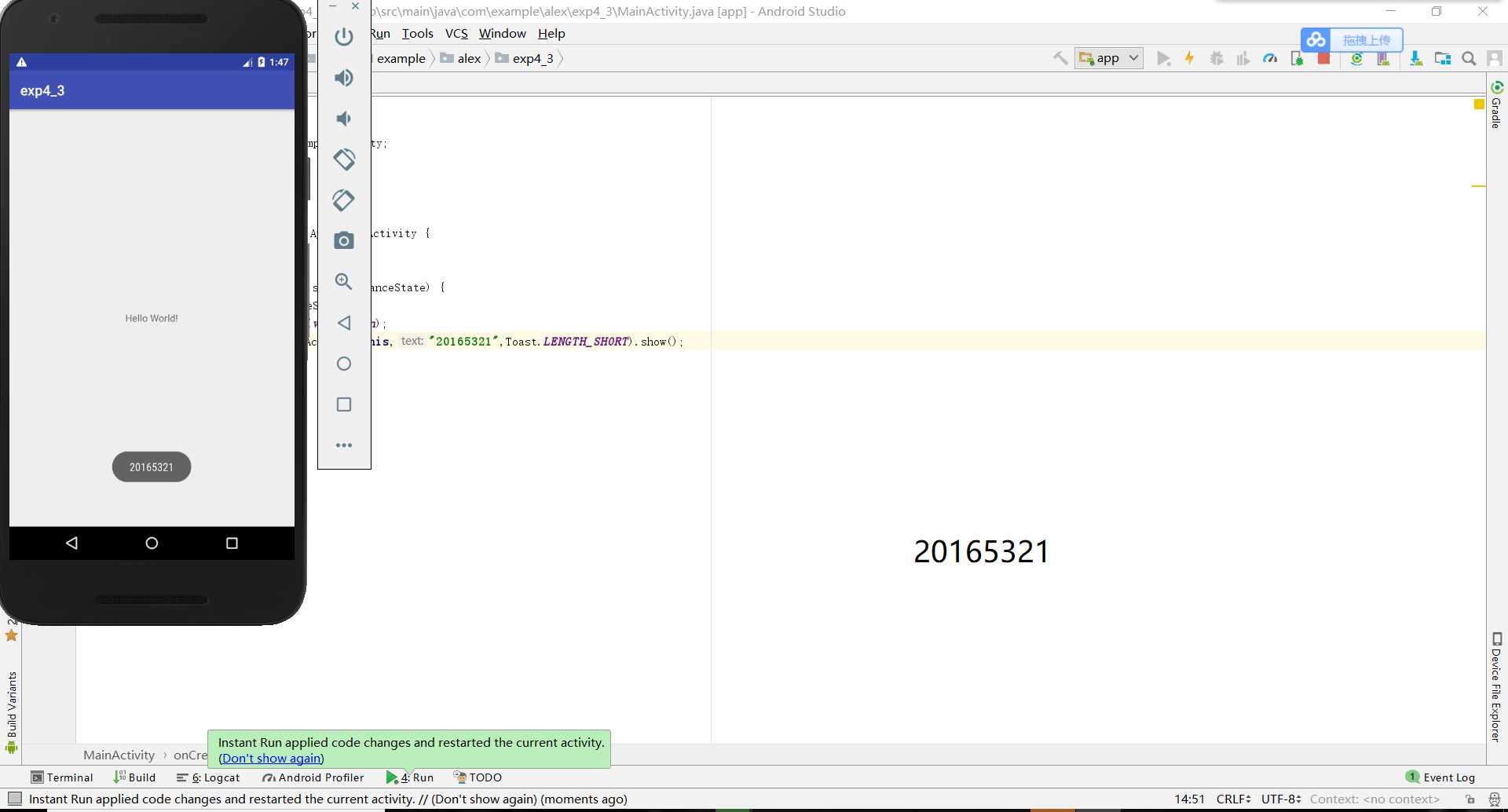Click the Baidu cloud upload widget
The height and width of the screenshot is (812, 1508).
click(x=1352, y=39)
